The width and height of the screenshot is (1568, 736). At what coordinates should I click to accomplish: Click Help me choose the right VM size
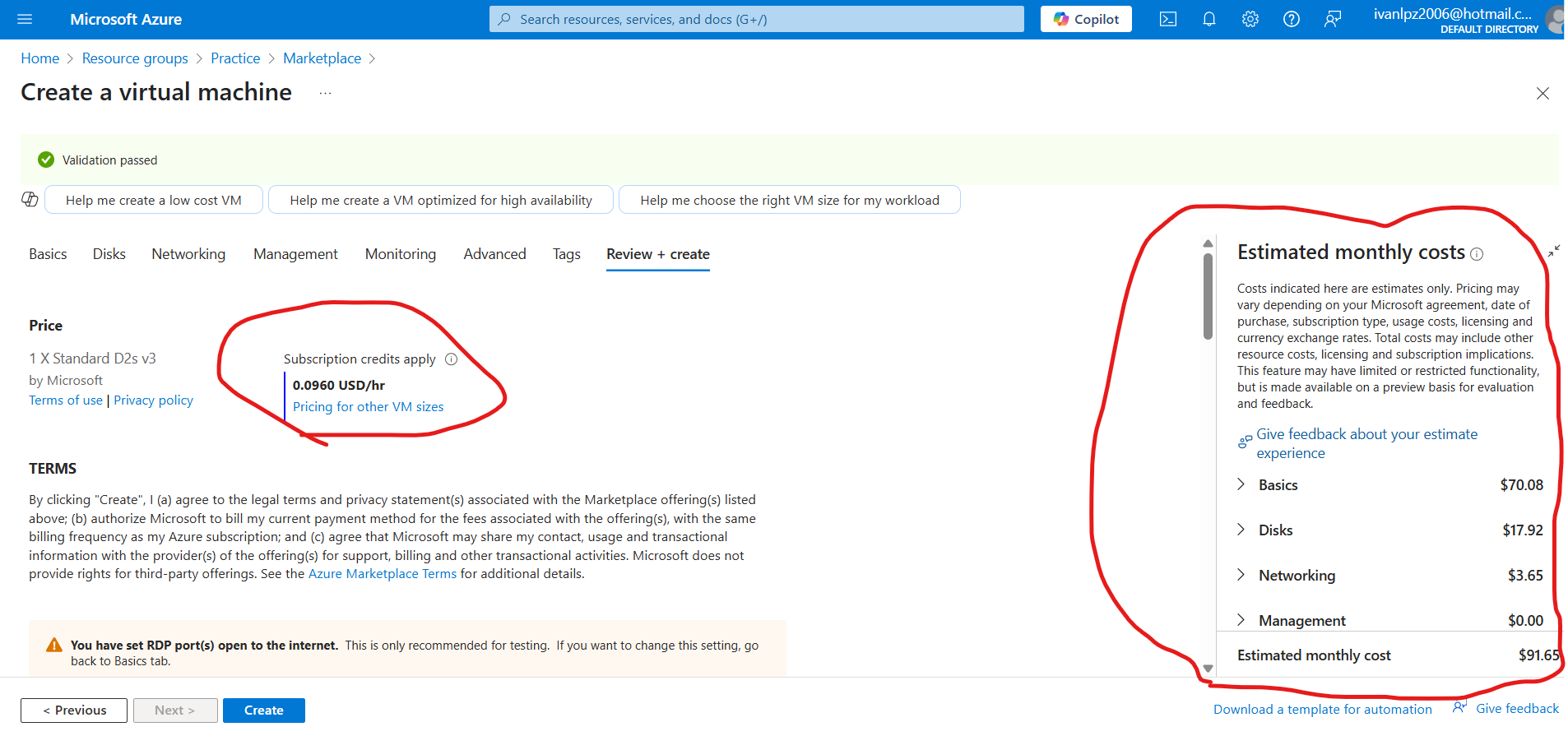click(x=790, y=200)
